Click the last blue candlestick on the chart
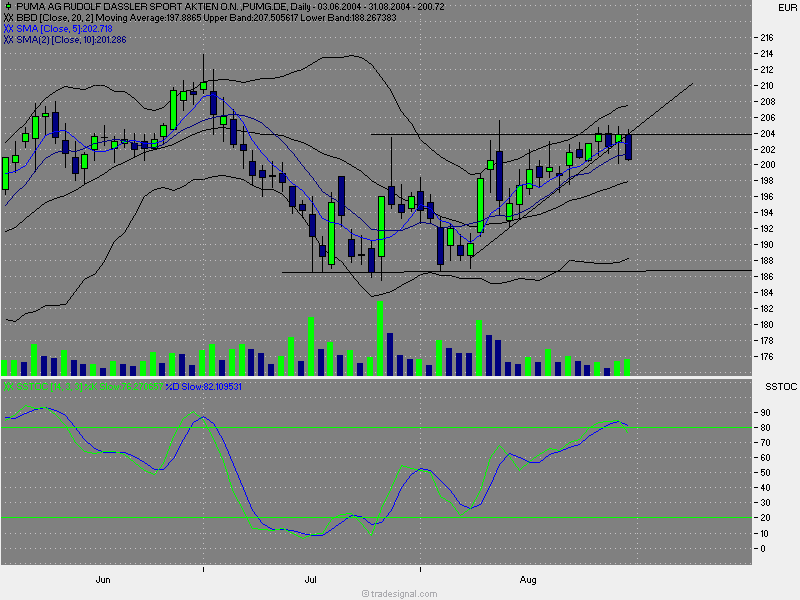This screenshot has height=600, width=800. 629,147
